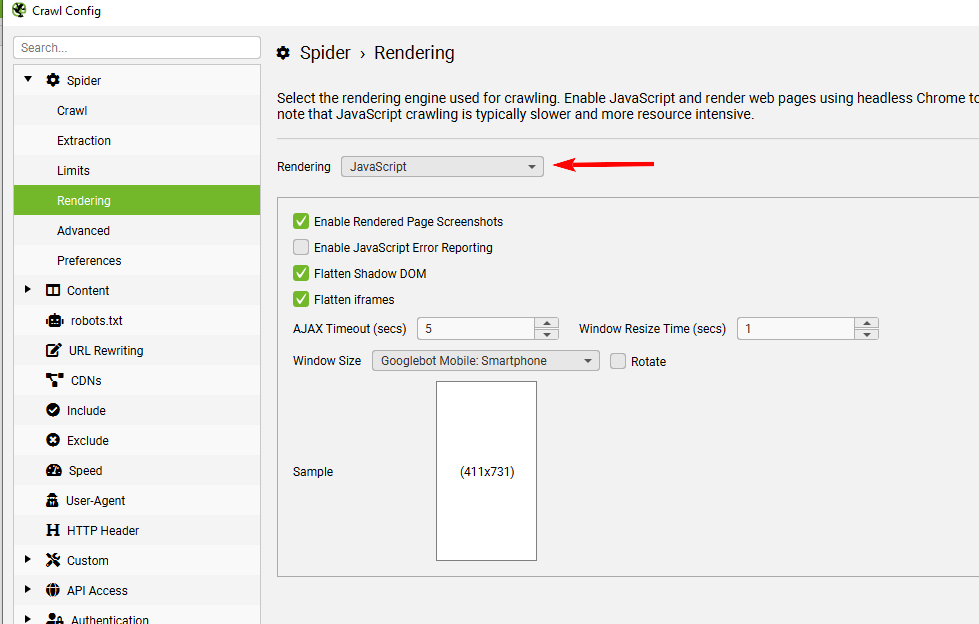Expand the Custom section
Viewport: 979px width, 624px height.
(28, 560)
